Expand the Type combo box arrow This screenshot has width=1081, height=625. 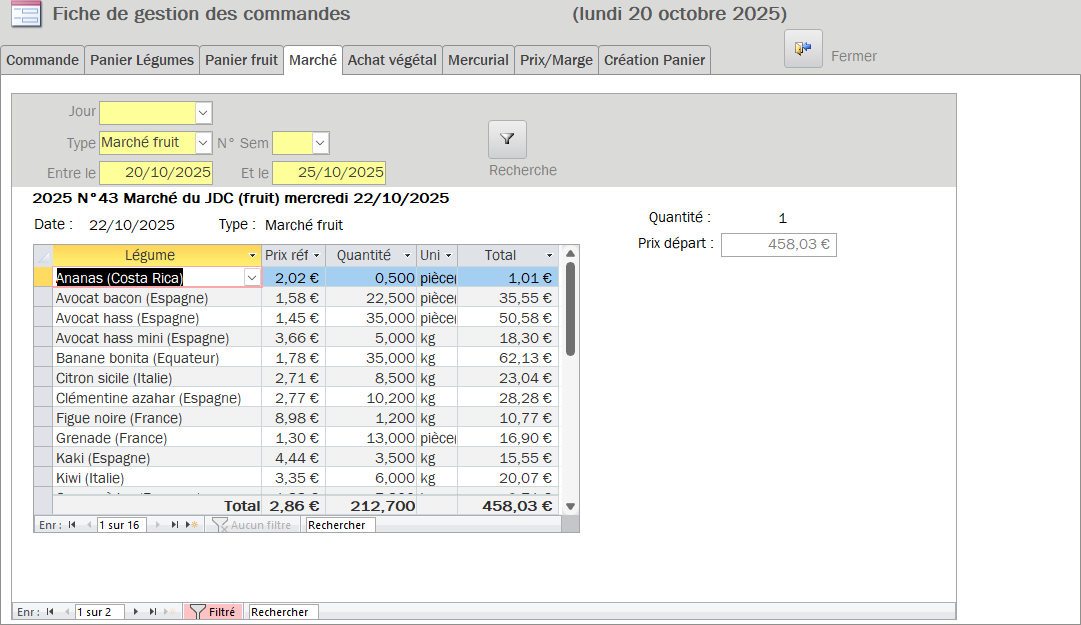(x=203, y=143)
